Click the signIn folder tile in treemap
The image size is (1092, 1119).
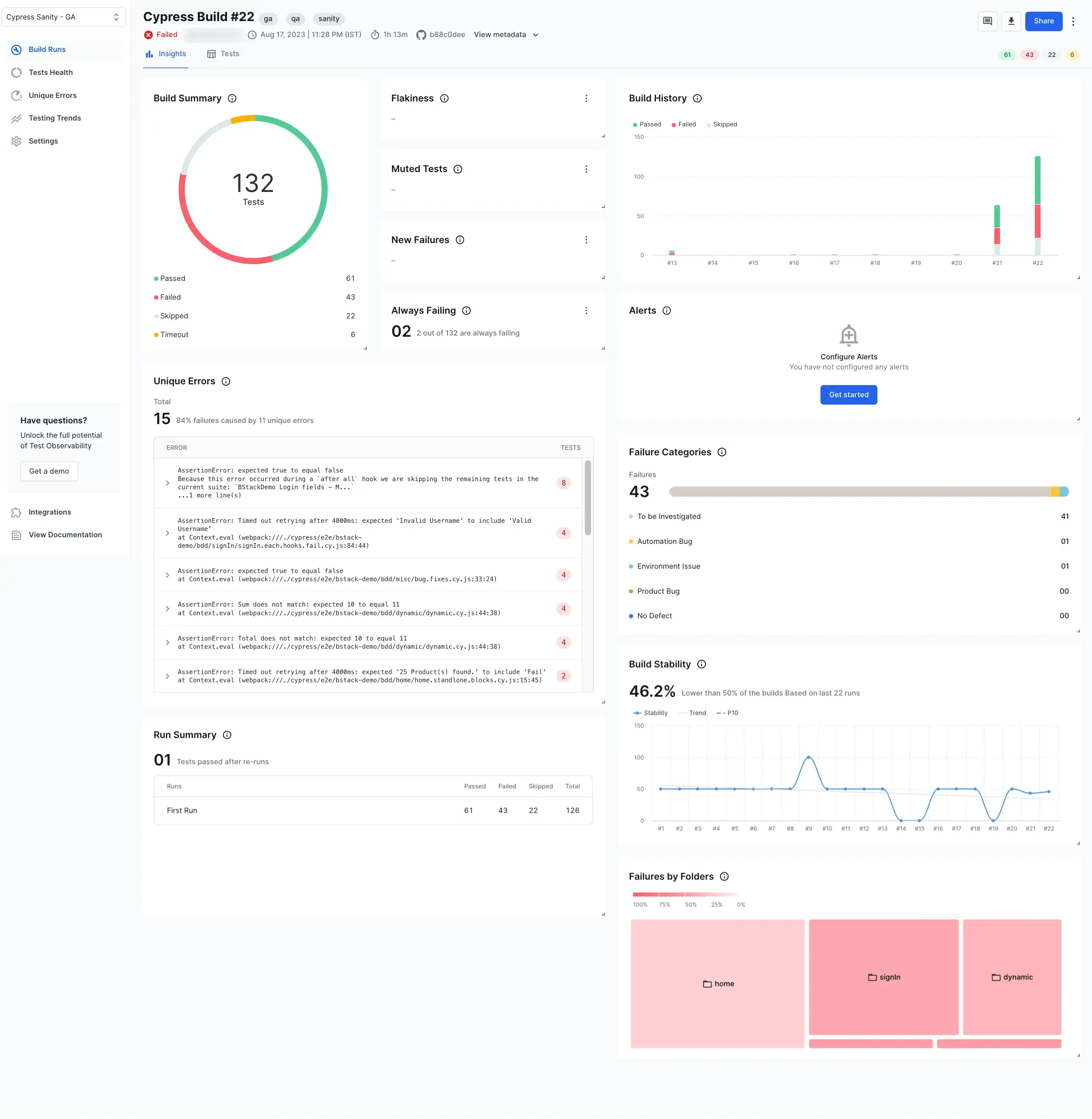pyautogui.click(x=883, y=977)
